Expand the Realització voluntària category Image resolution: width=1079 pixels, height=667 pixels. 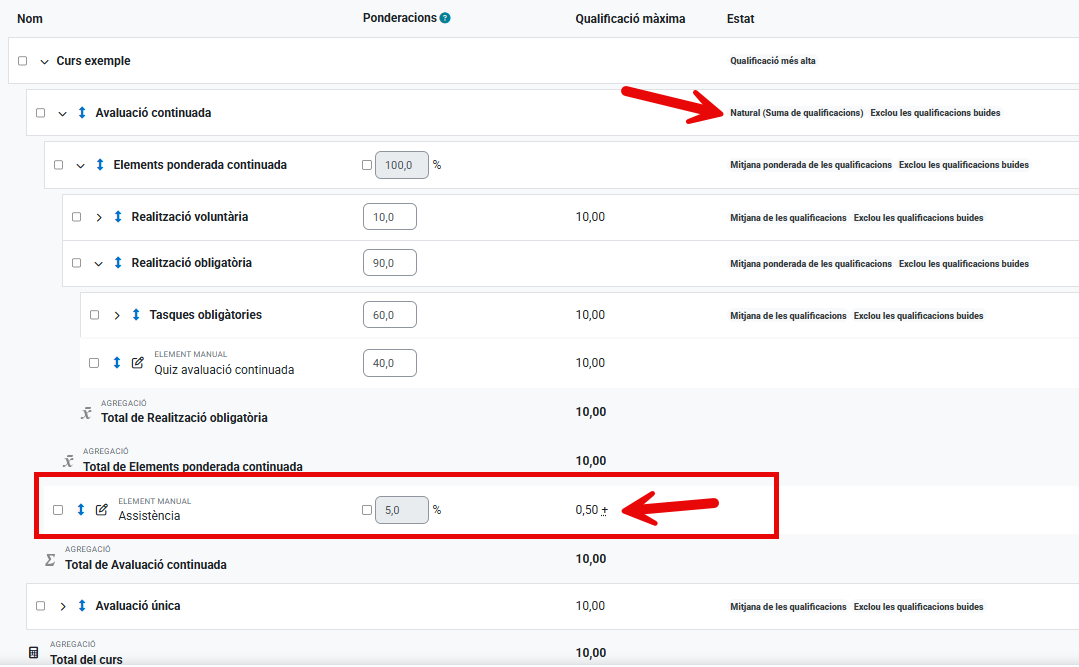point(99,218)
